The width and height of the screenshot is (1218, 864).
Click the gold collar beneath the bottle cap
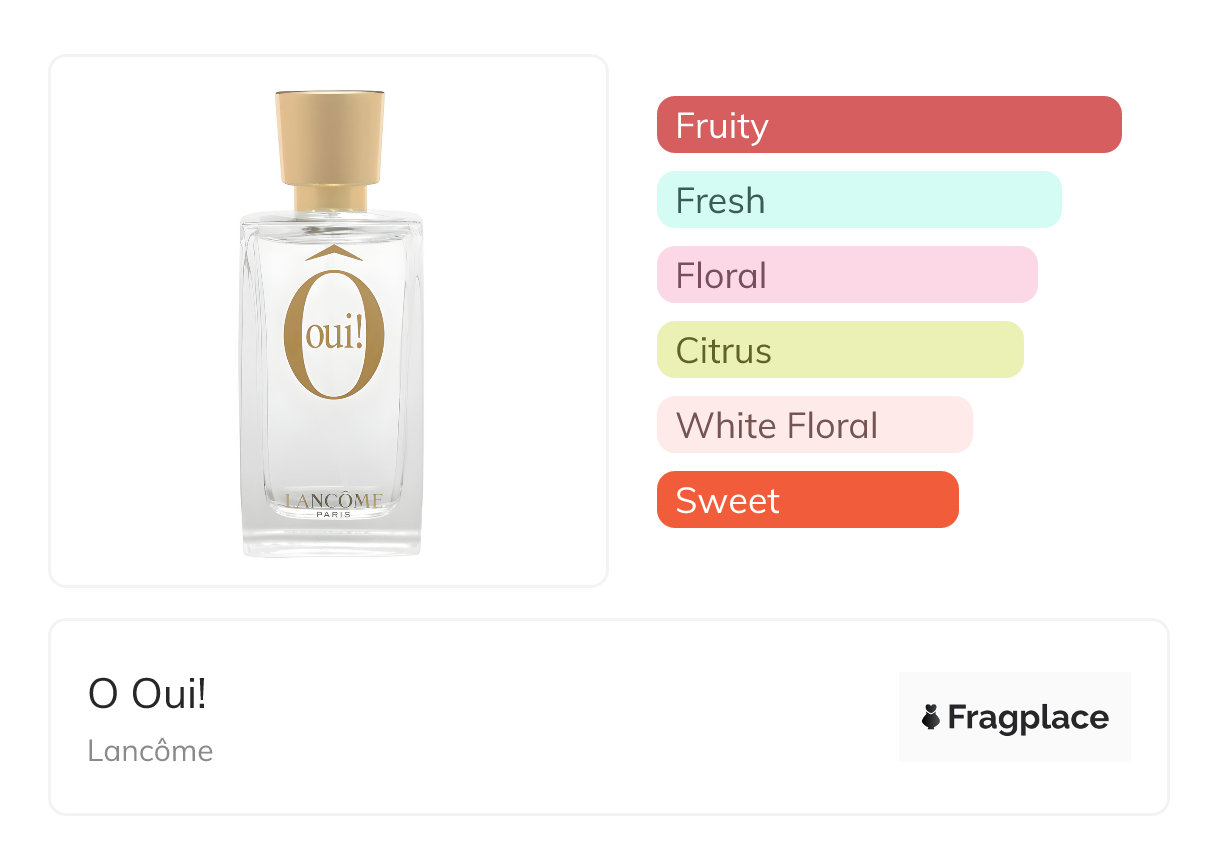tap(330, 197)
